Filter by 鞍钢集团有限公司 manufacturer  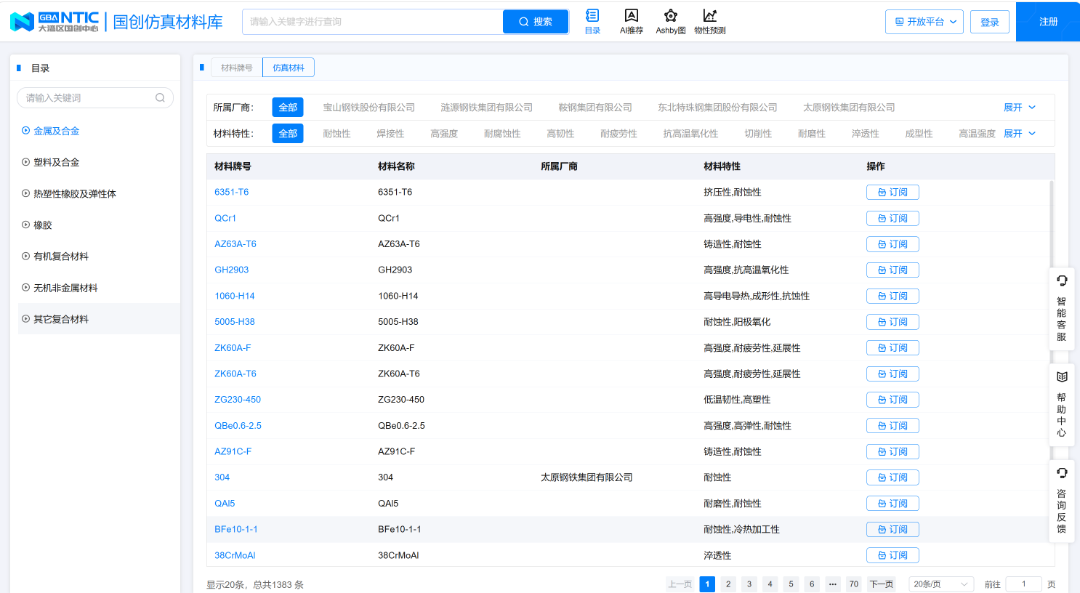[595, 107]
